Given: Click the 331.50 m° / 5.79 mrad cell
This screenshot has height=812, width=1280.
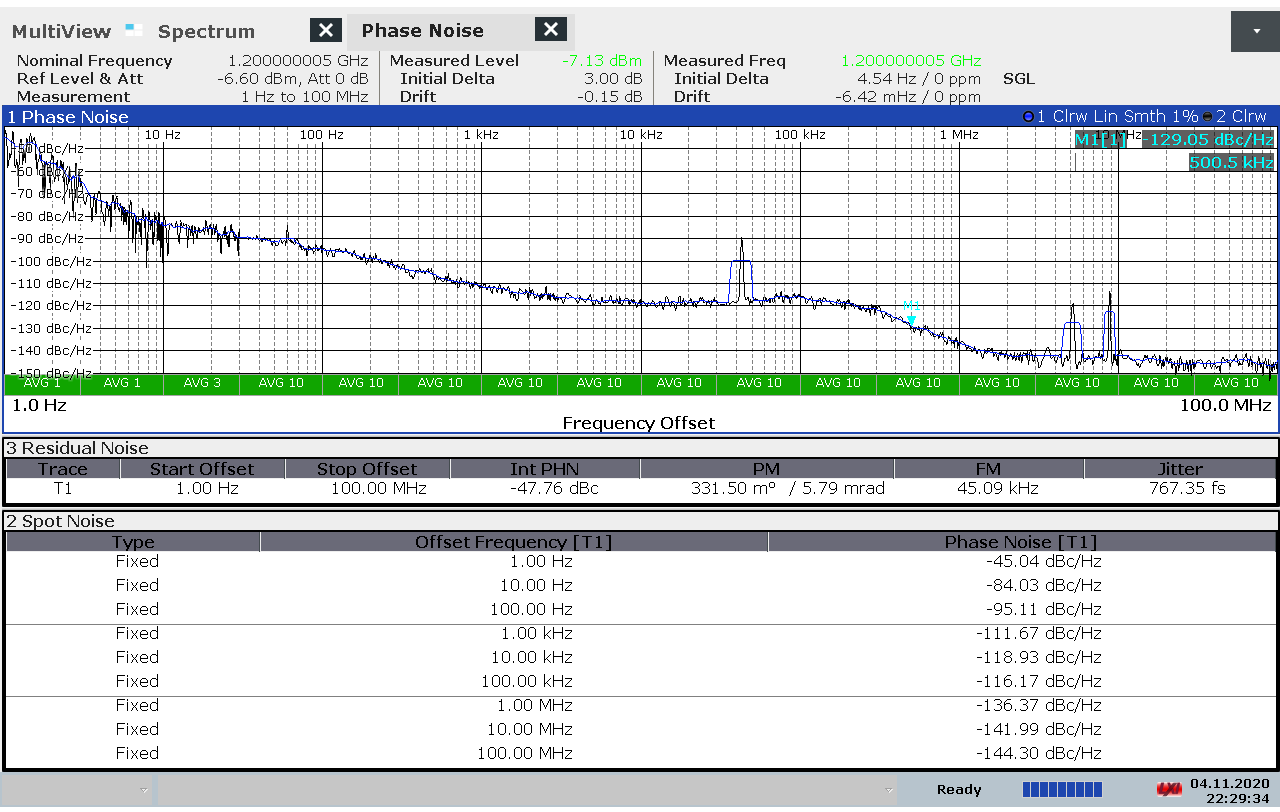Looking at the screenshot, I should pyautogui.click(x=787, y=489).
